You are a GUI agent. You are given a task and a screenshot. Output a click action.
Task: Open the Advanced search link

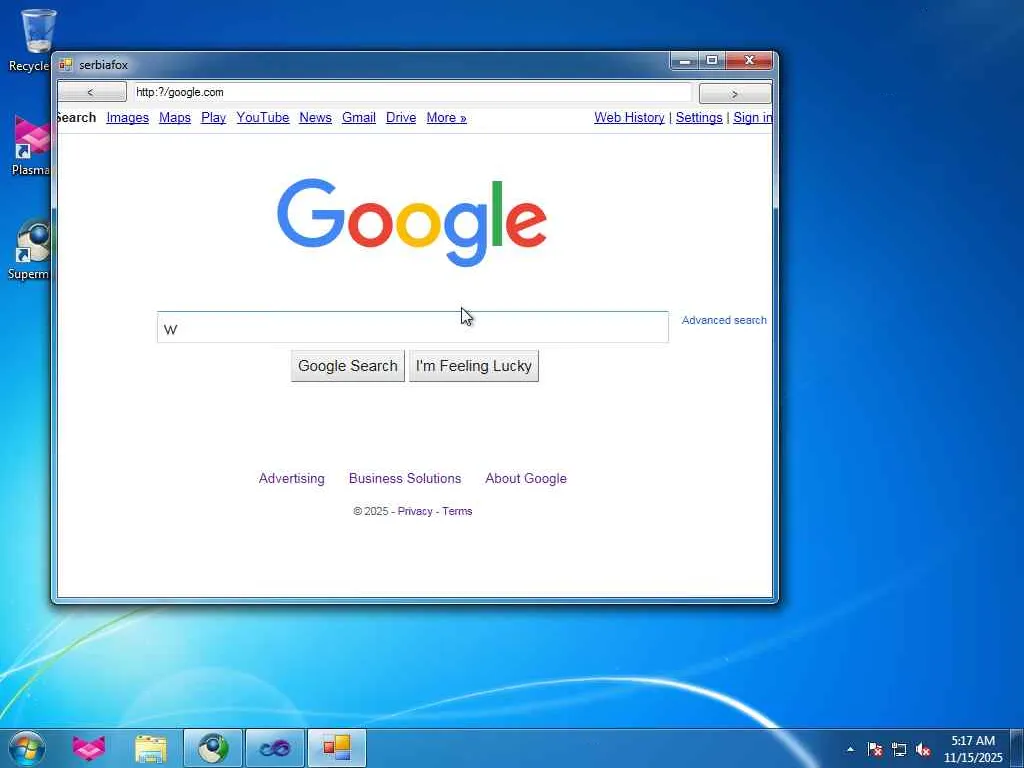(724, 320)
